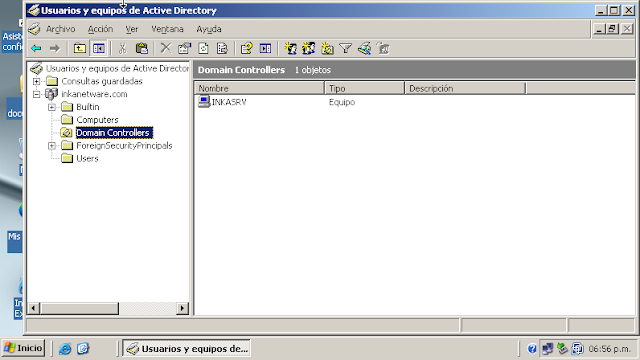Select Consultas guardadas in the tree
Viewport: 640px width, 360px height.
click(102, 81)
